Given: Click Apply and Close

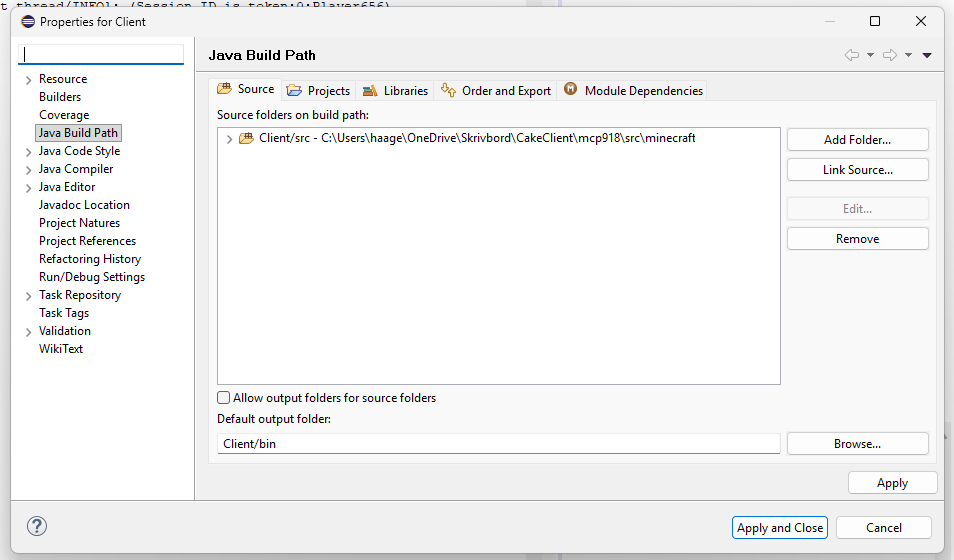Looking at the screenshot, I should pyautogui.click(x=780, y=528).
